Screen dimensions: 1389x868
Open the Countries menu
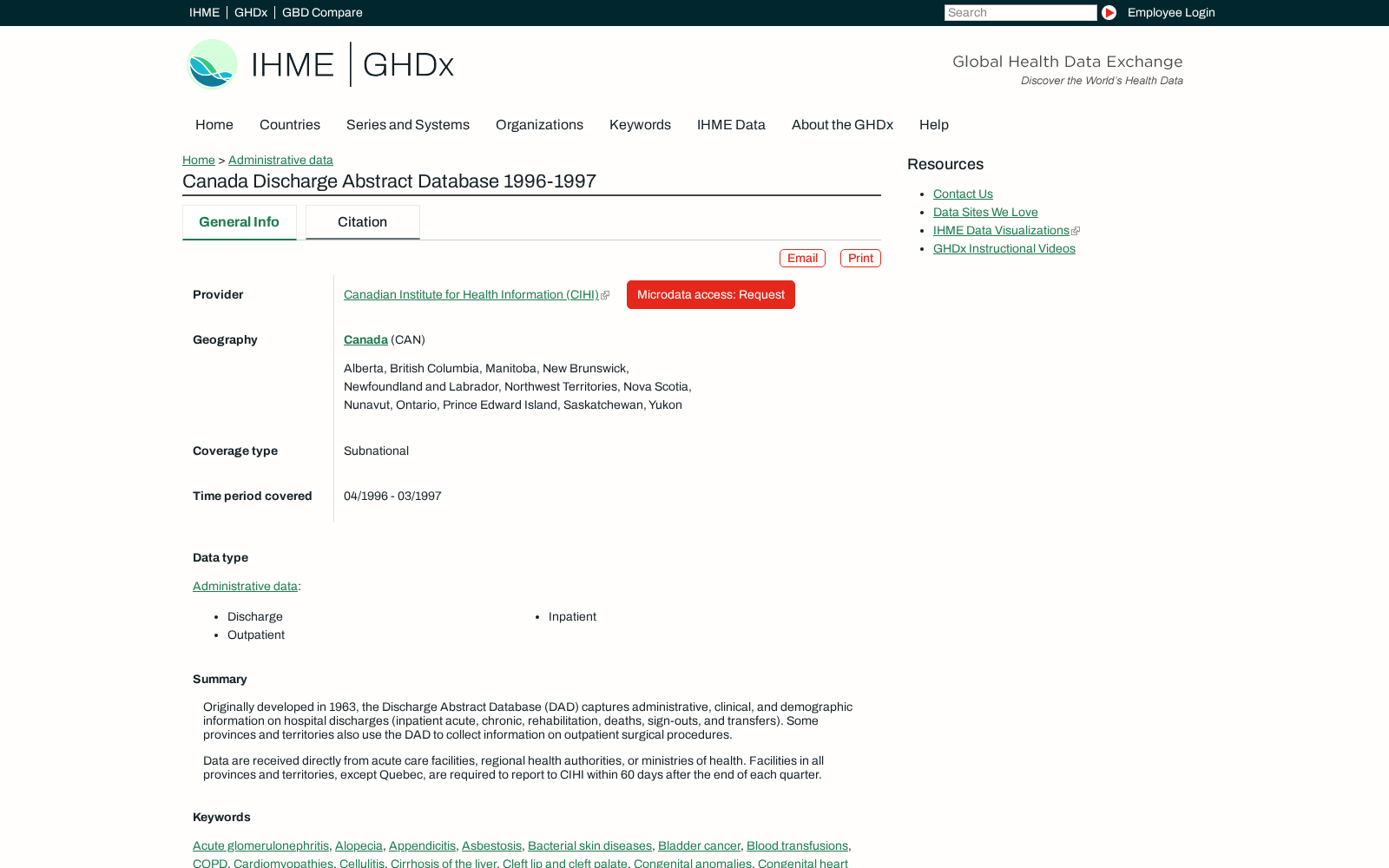[290, 125]
